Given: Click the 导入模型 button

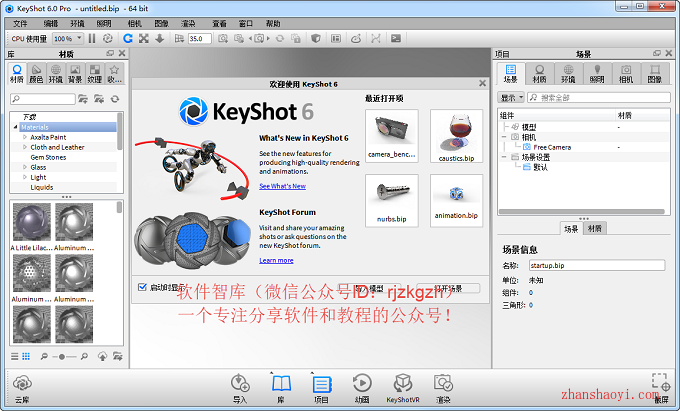Looking at the screenshot, I should tap(369, 288).
